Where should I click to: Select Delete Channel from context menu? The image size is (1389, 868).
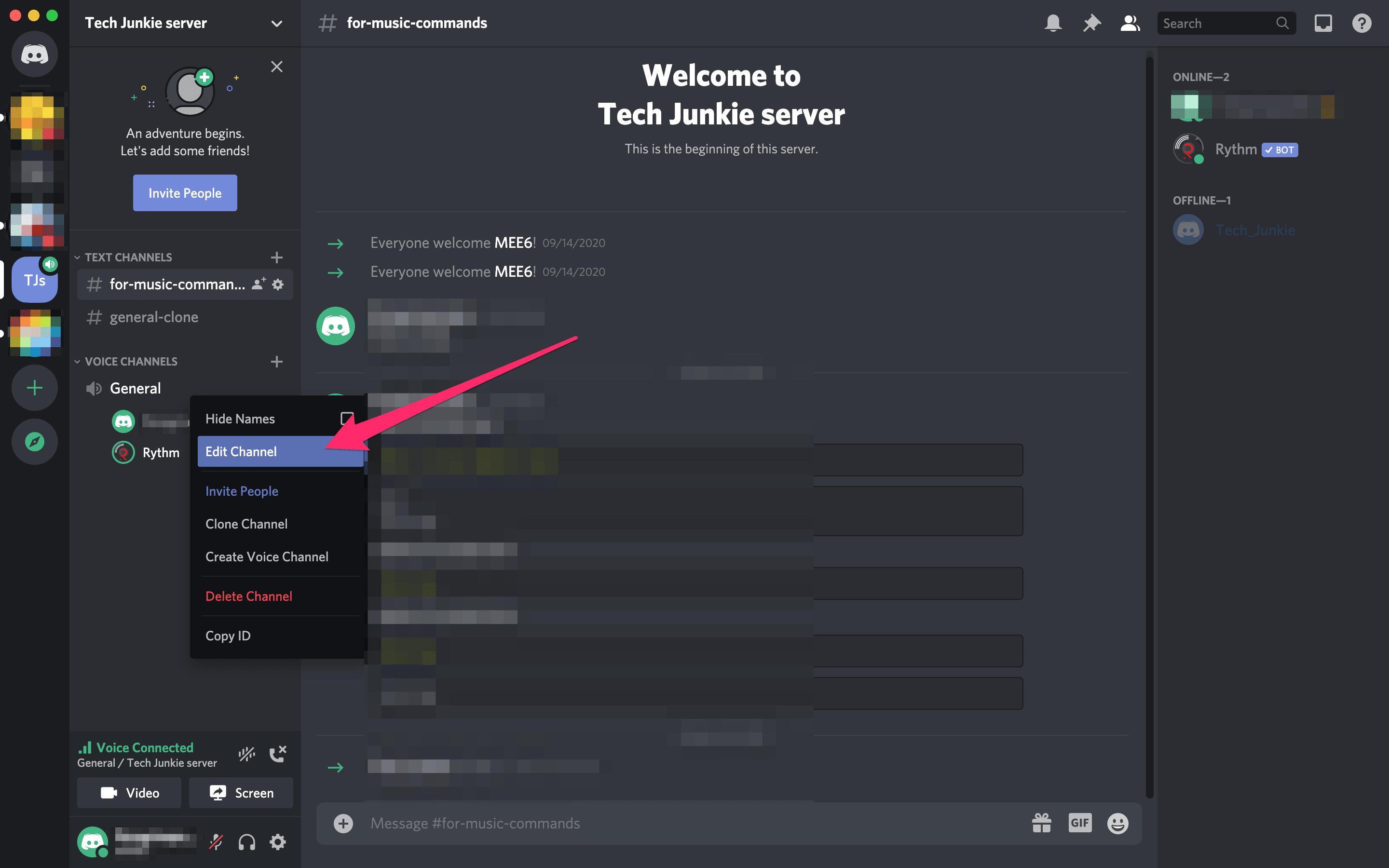tap(248, 596)
